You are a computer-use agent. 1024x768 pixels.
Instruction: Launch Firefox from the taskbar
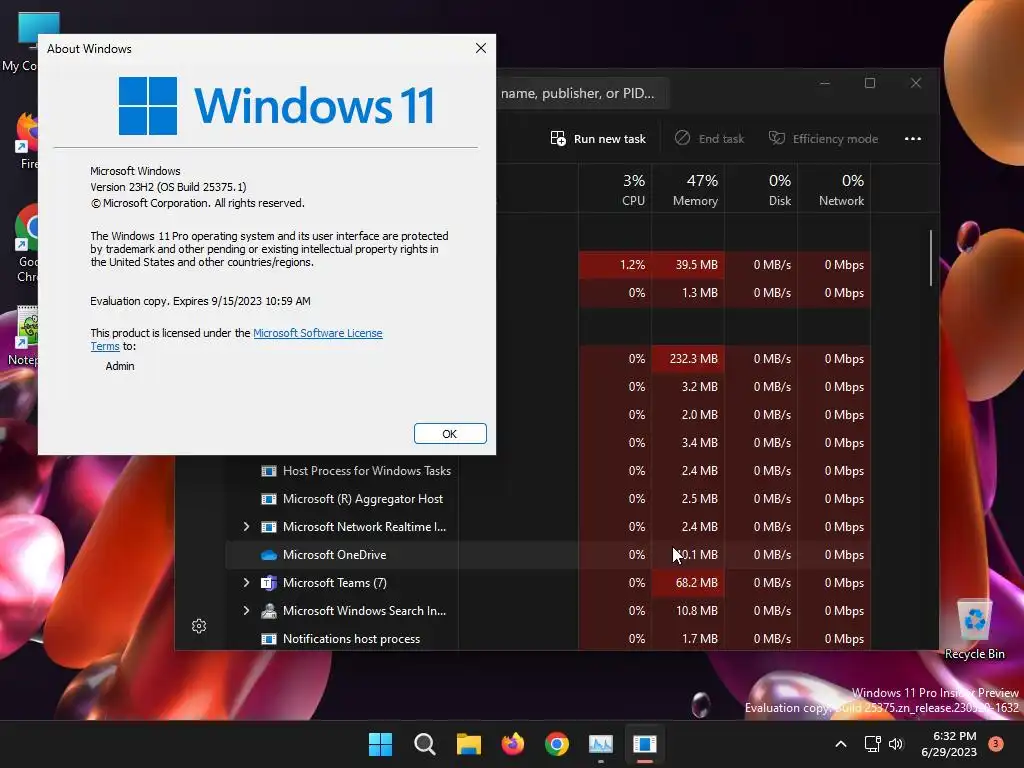(513, 744)
